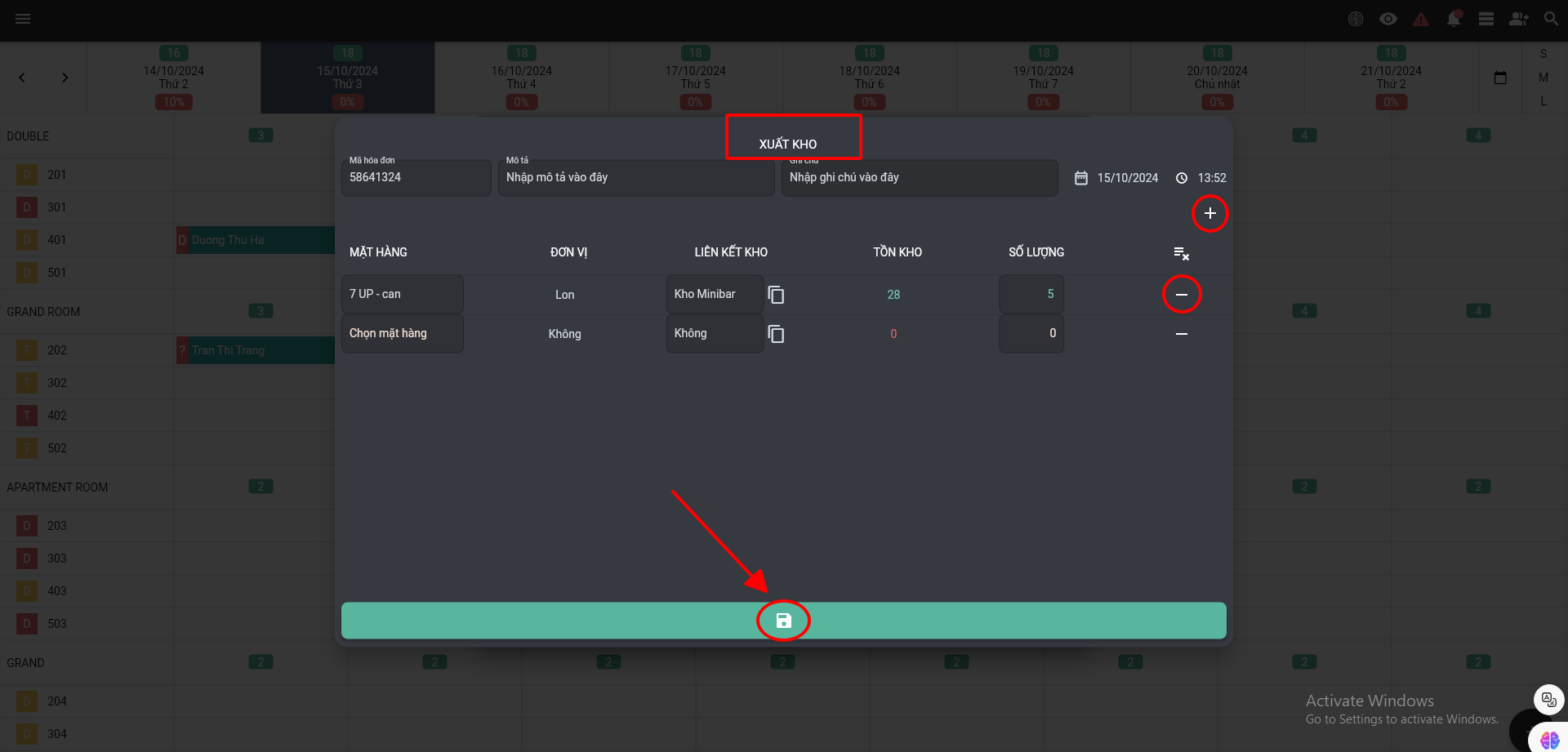Screen dimensions: 1568x752
Task: Select the M size option
Action: (x=1543, y=78)
